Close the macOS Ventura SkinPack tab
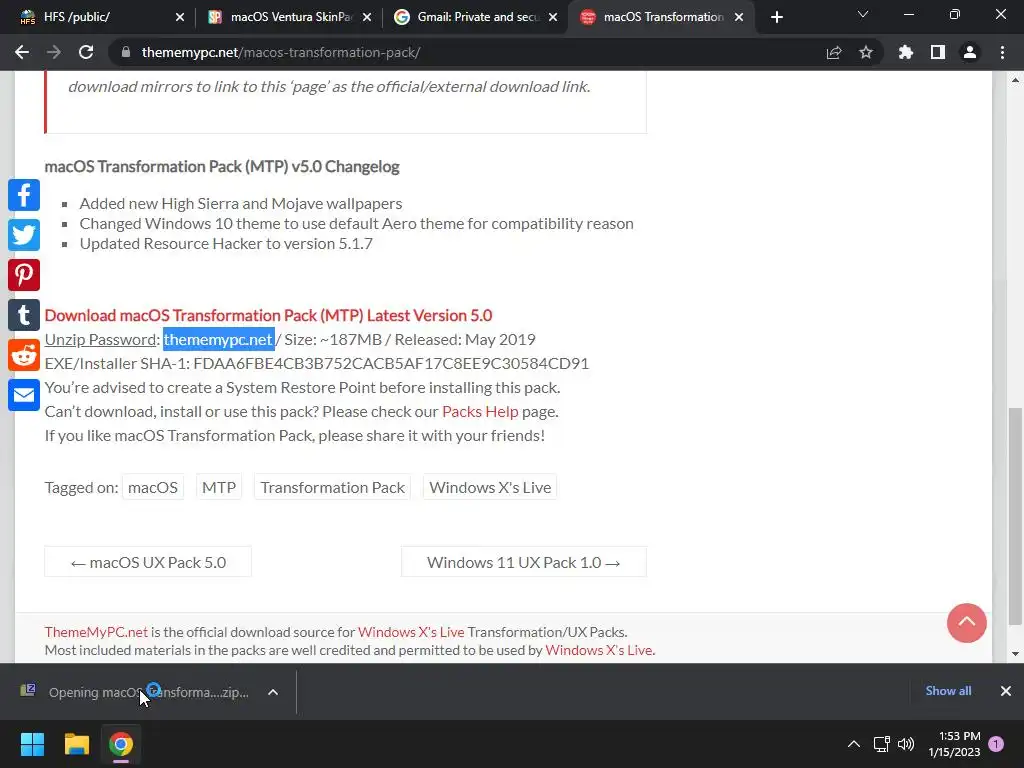The image size is (1024, 768). pos(367,17)
